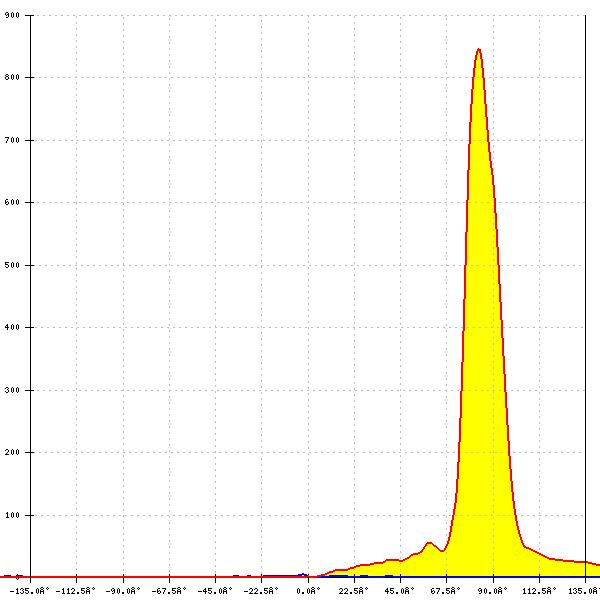Click the 90.0° x-axis label
This screenshot has height=600, width=600.
point(492,591)
